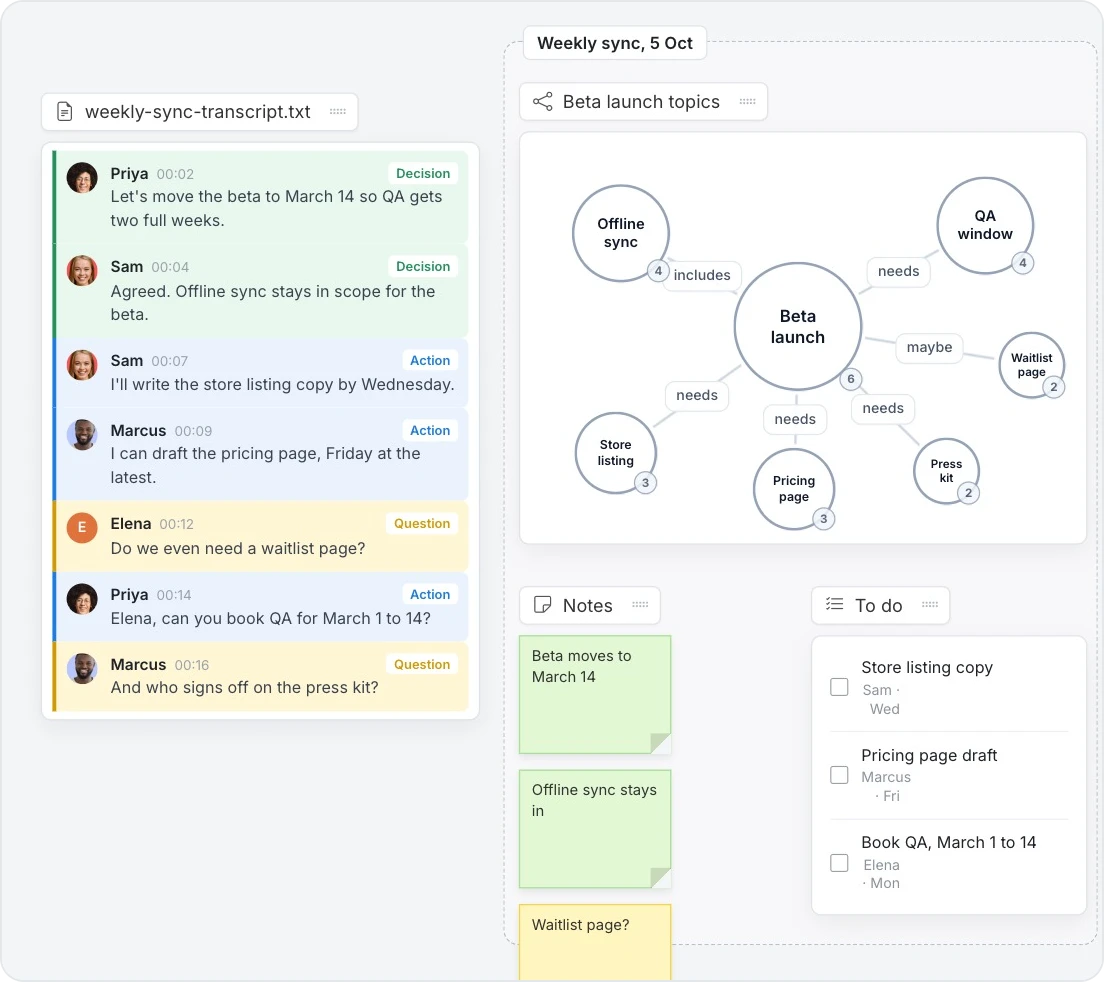Click the Decision tag on Sam's 00:04 message
The height and width of the screenshot is (982, 1104).
422,266
